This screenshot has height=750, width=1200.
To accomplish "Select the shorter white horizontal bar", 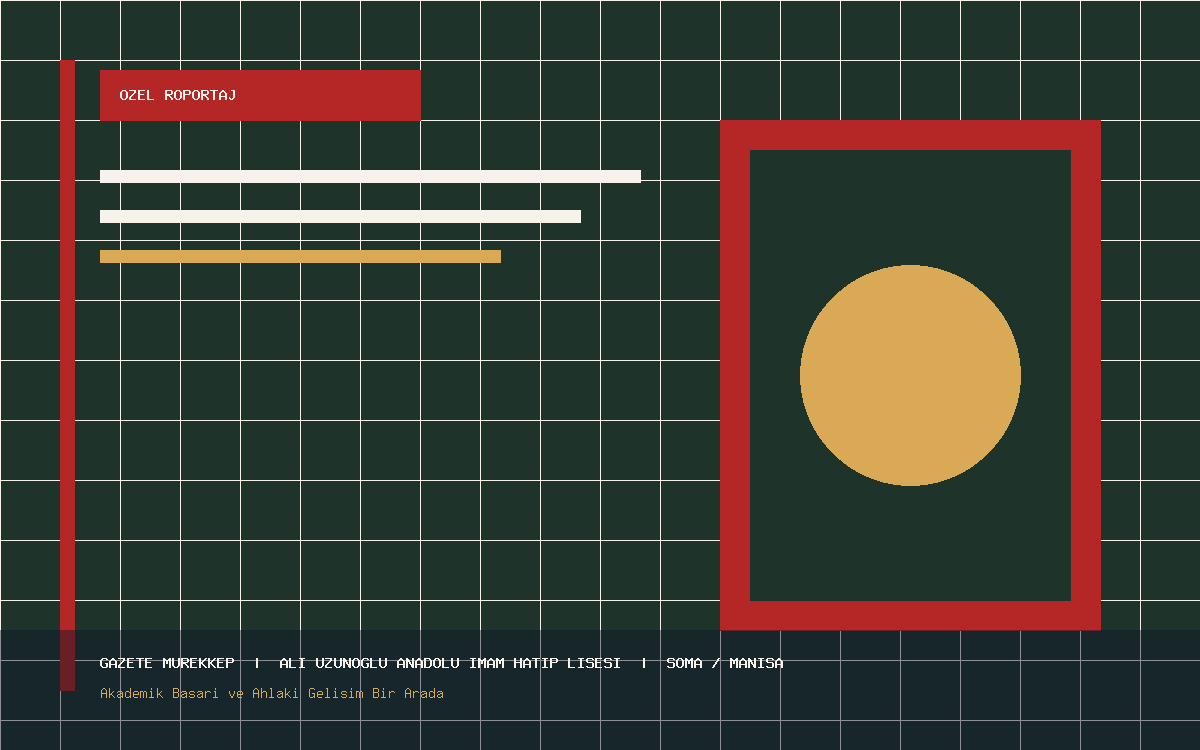I will click(x=340, y=216).
